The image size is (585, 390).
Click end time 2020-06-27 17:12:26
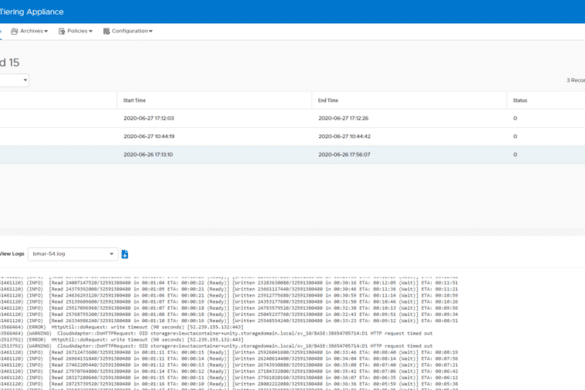(x=343, y=118)
